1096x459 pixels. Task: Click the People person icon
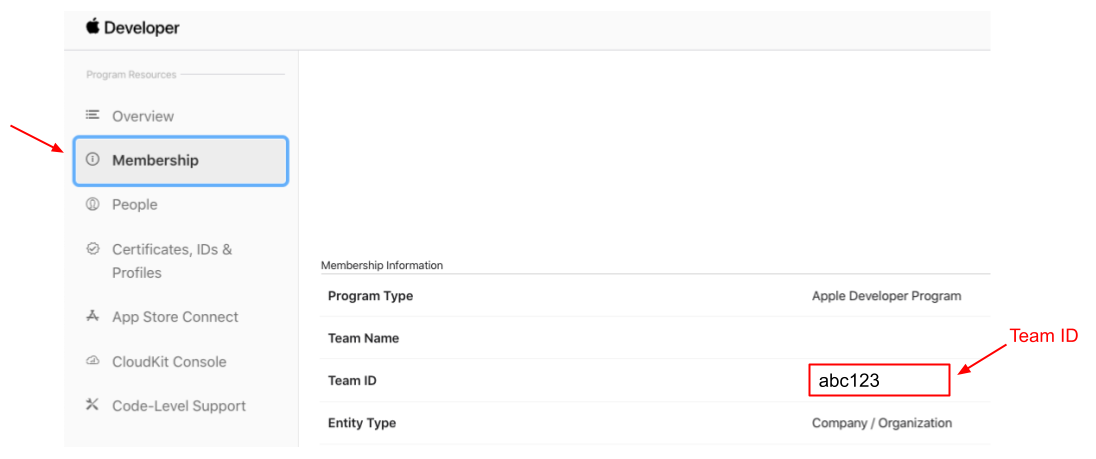point(92,205)
